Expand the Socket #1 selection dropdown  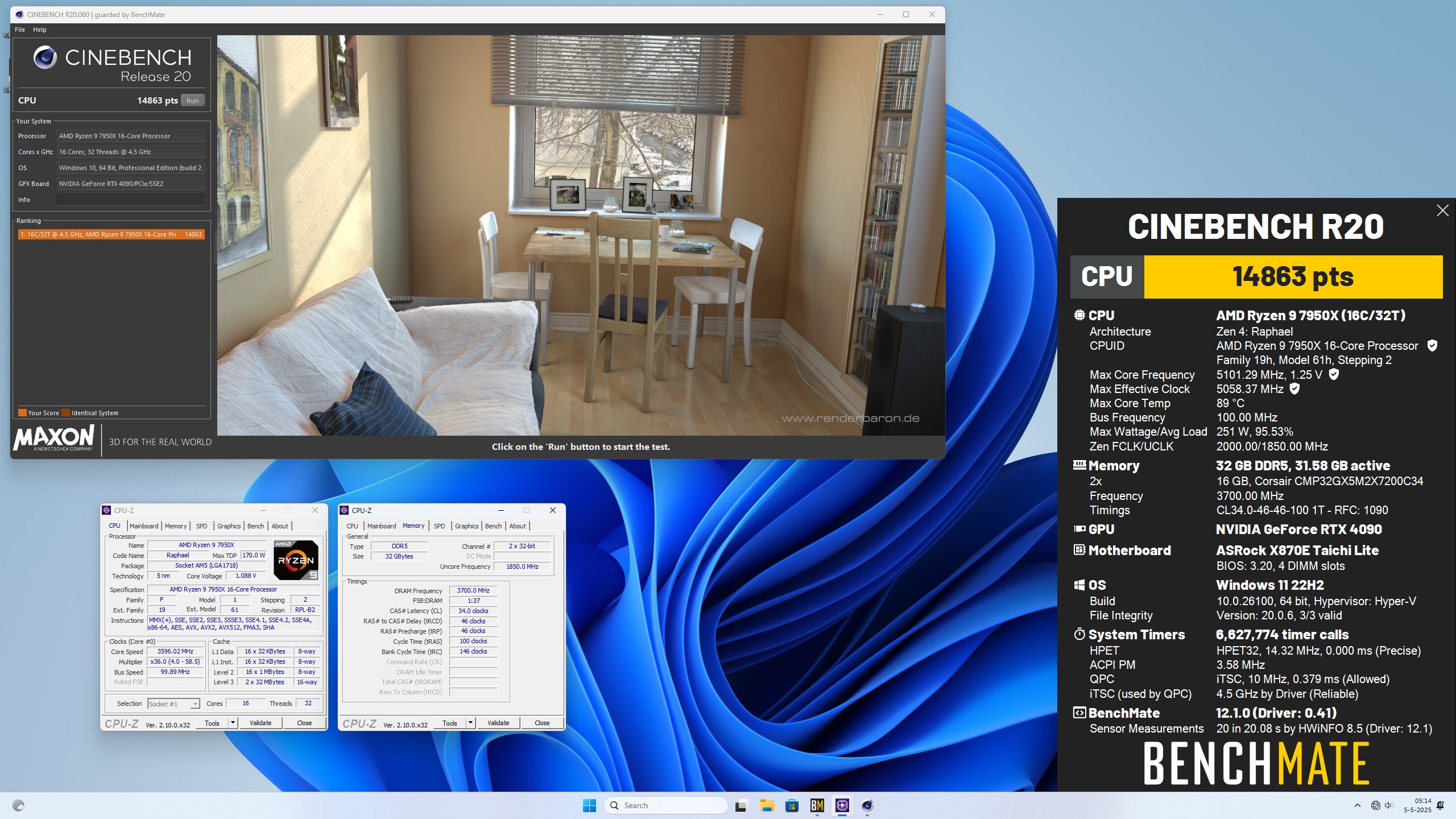(195, 704)
